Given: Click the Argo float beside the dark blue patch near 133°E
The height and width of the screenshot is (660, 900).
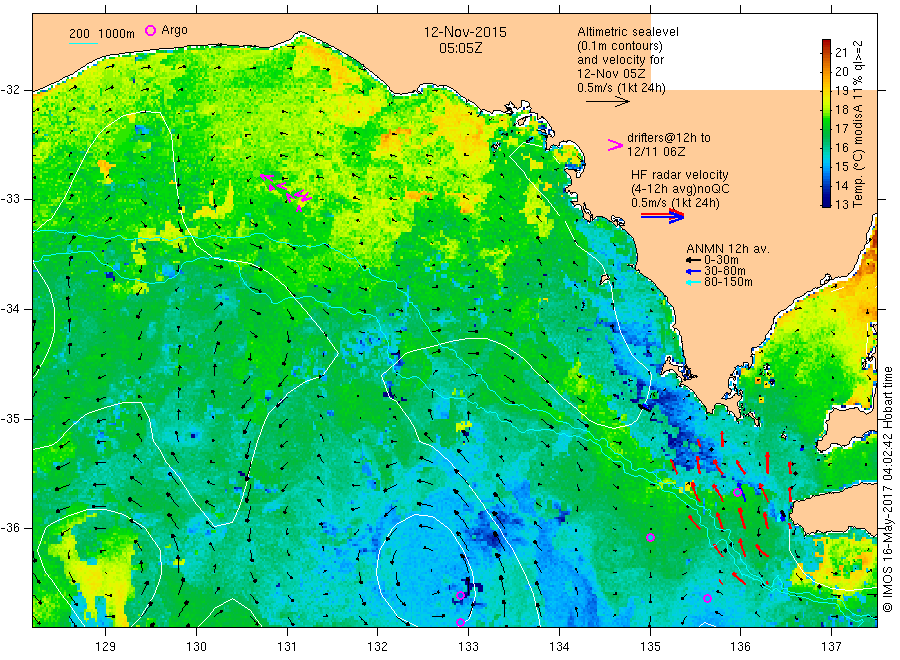Looking at the screenshot, I should [460, 596].
